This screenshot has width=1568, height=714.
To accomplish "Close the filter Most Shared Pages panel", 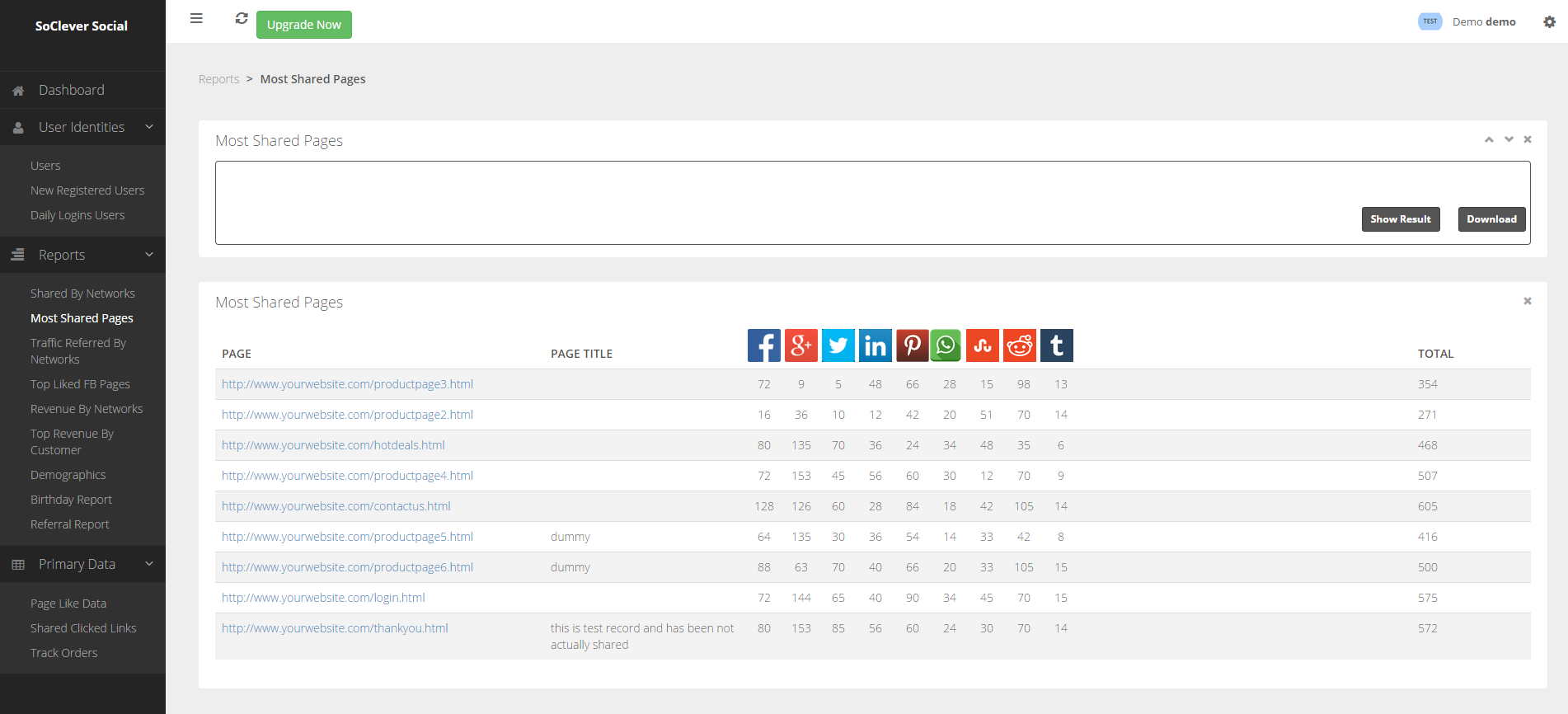I will [1528, 139].
